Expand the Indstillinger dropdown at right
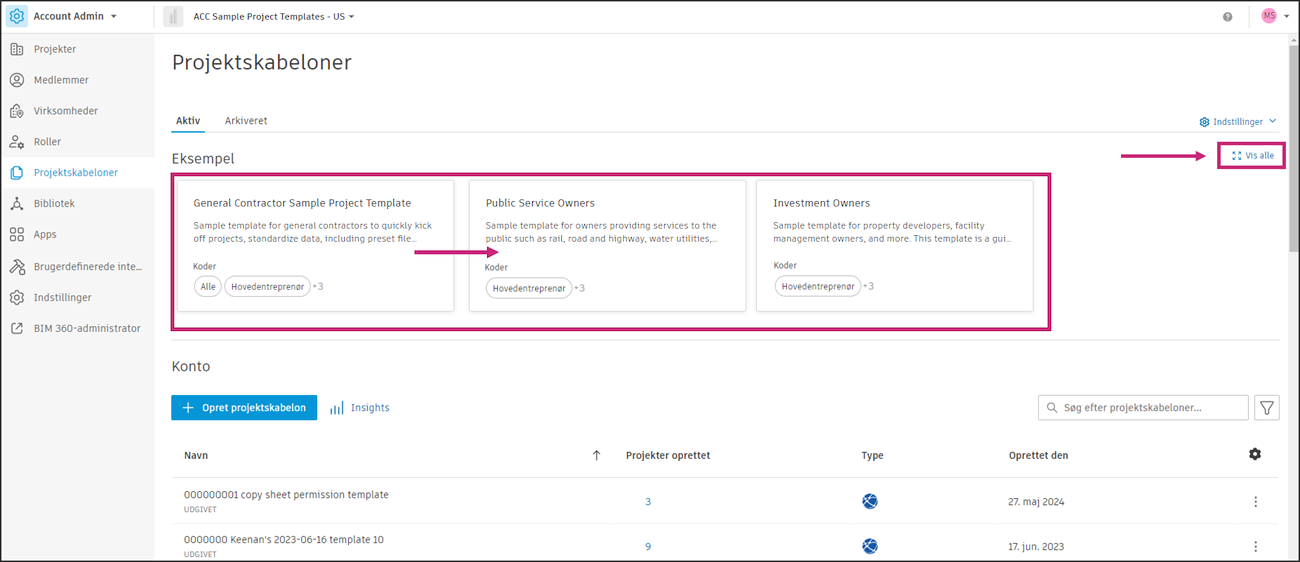1300x562 pixels. point(1238,122)
